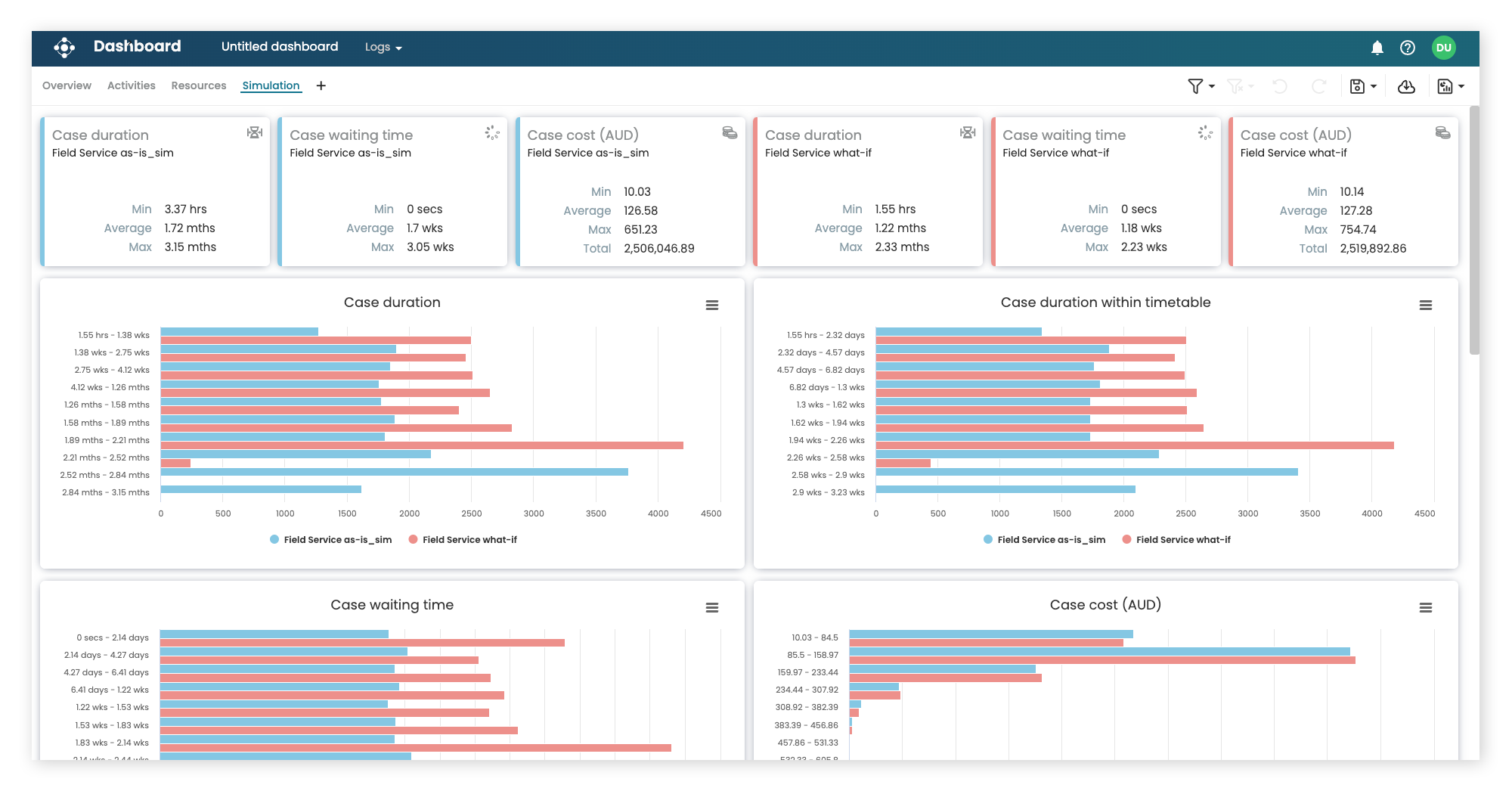Screen dimensions: 1512x791
Task: Click the coins icon on Case cost card
Action: coord(730,132)
